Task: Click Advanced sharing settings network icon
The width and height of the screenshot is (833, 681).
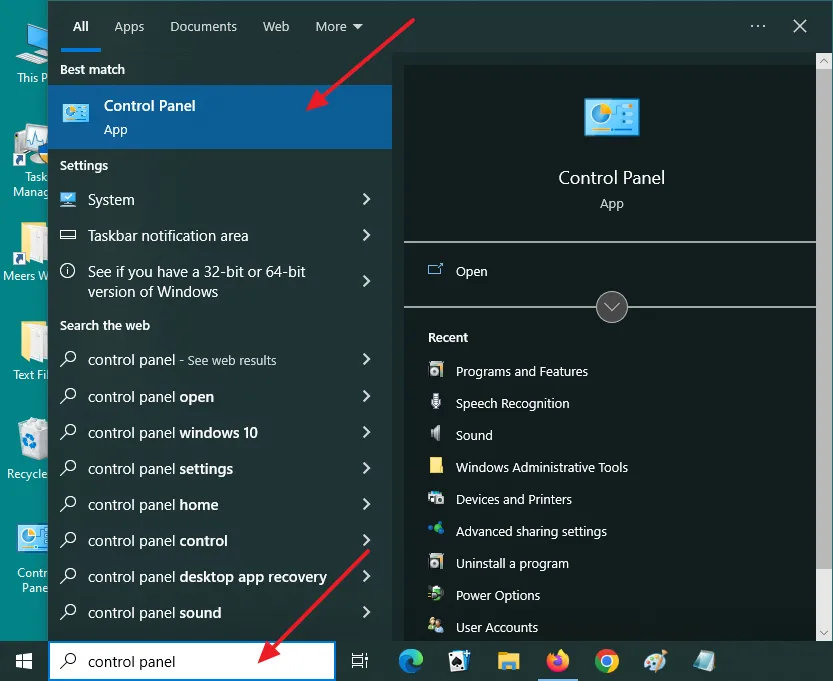Action: click(x=436, y=529)
